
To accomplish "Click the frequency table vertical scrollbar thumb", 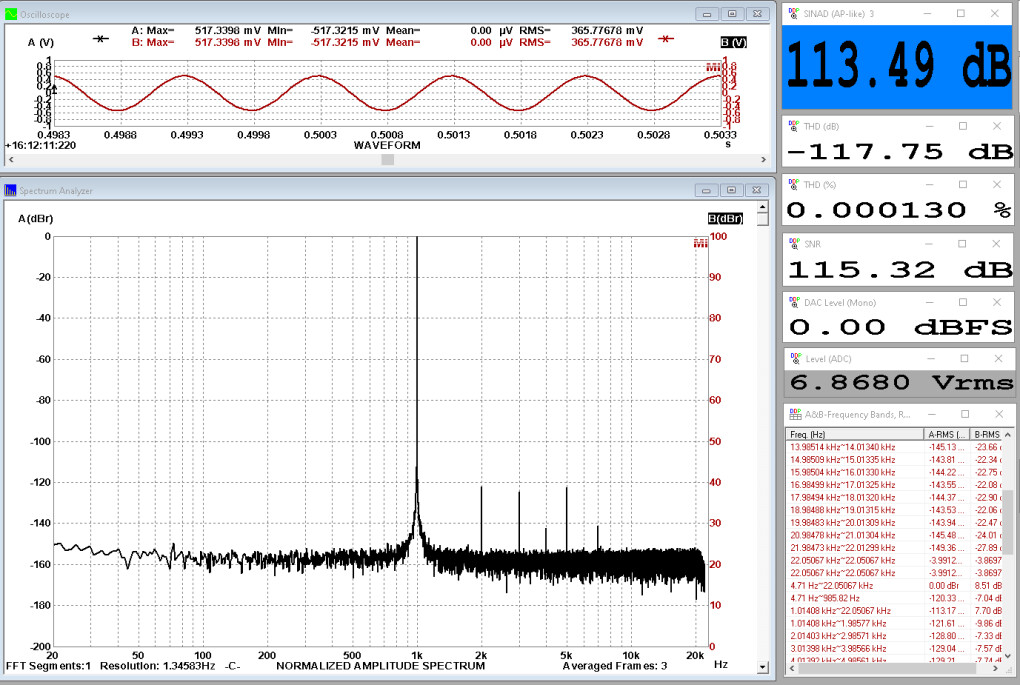I will tap(1008, 522).
